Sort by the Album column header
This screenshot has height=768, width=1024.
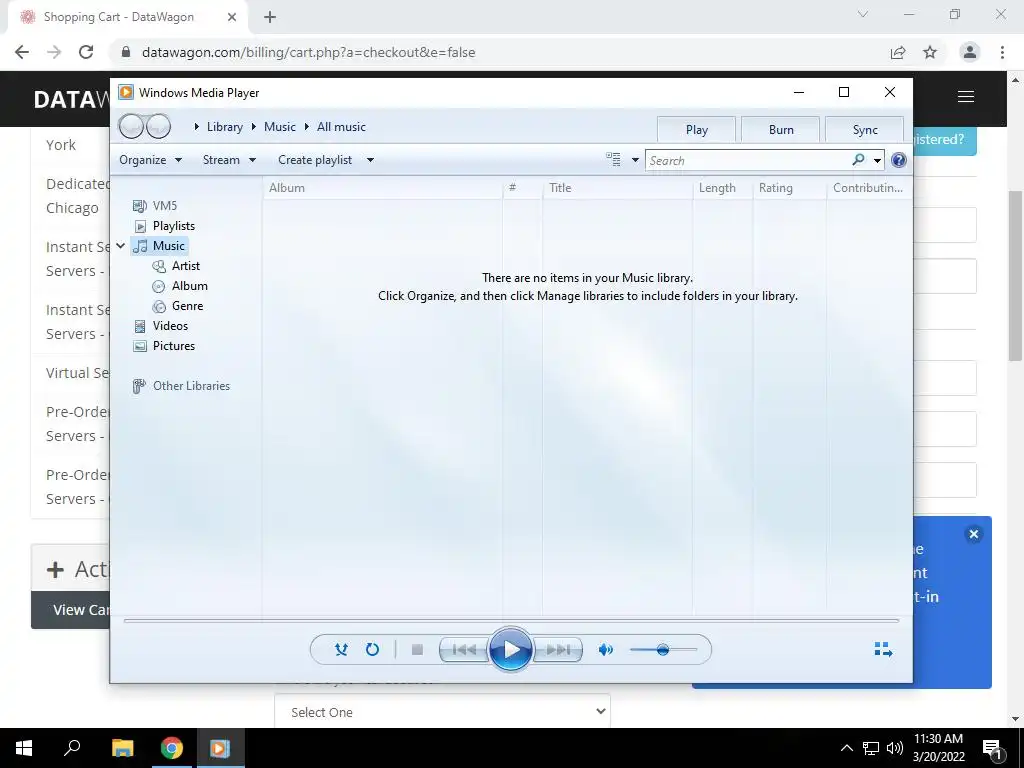tap(383, 188)
